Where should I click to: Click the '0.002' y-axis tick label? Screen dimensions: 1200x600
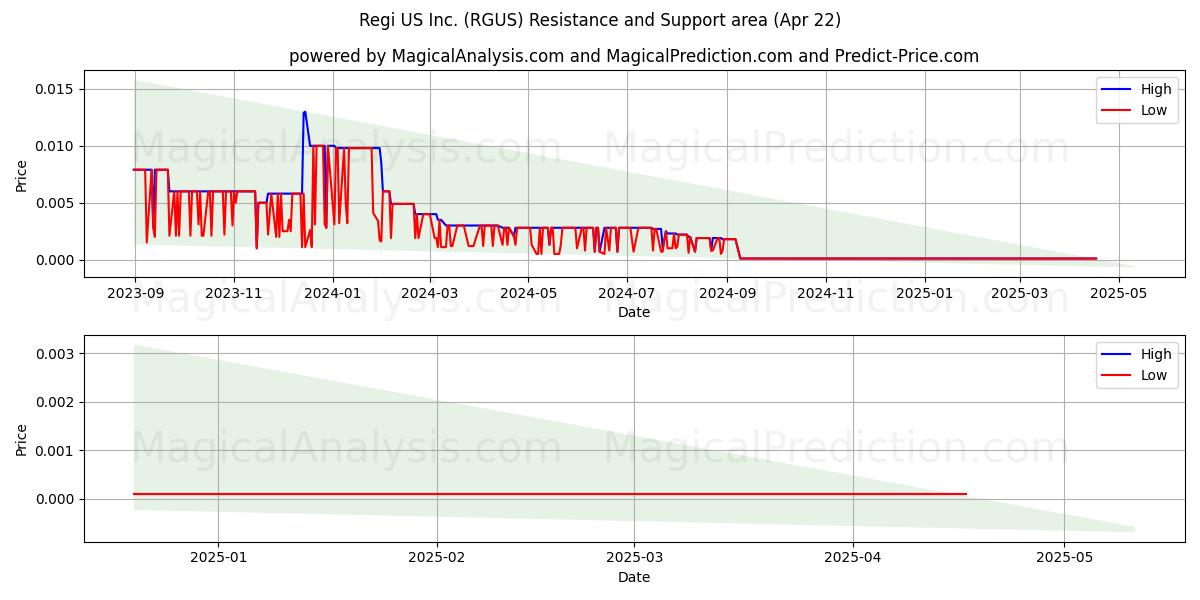pyautogui.click(x=56, y=403)
